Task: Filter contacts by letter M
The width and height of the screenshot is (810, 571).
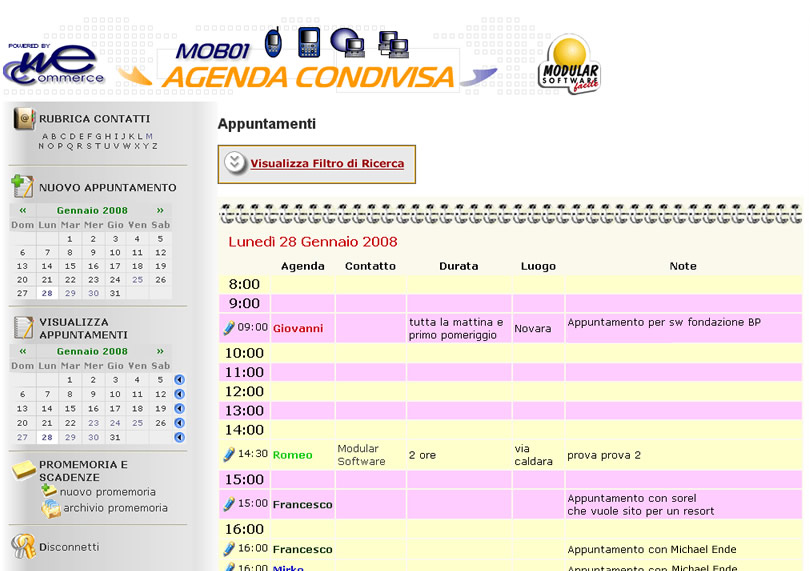Action: coord(149,136)
